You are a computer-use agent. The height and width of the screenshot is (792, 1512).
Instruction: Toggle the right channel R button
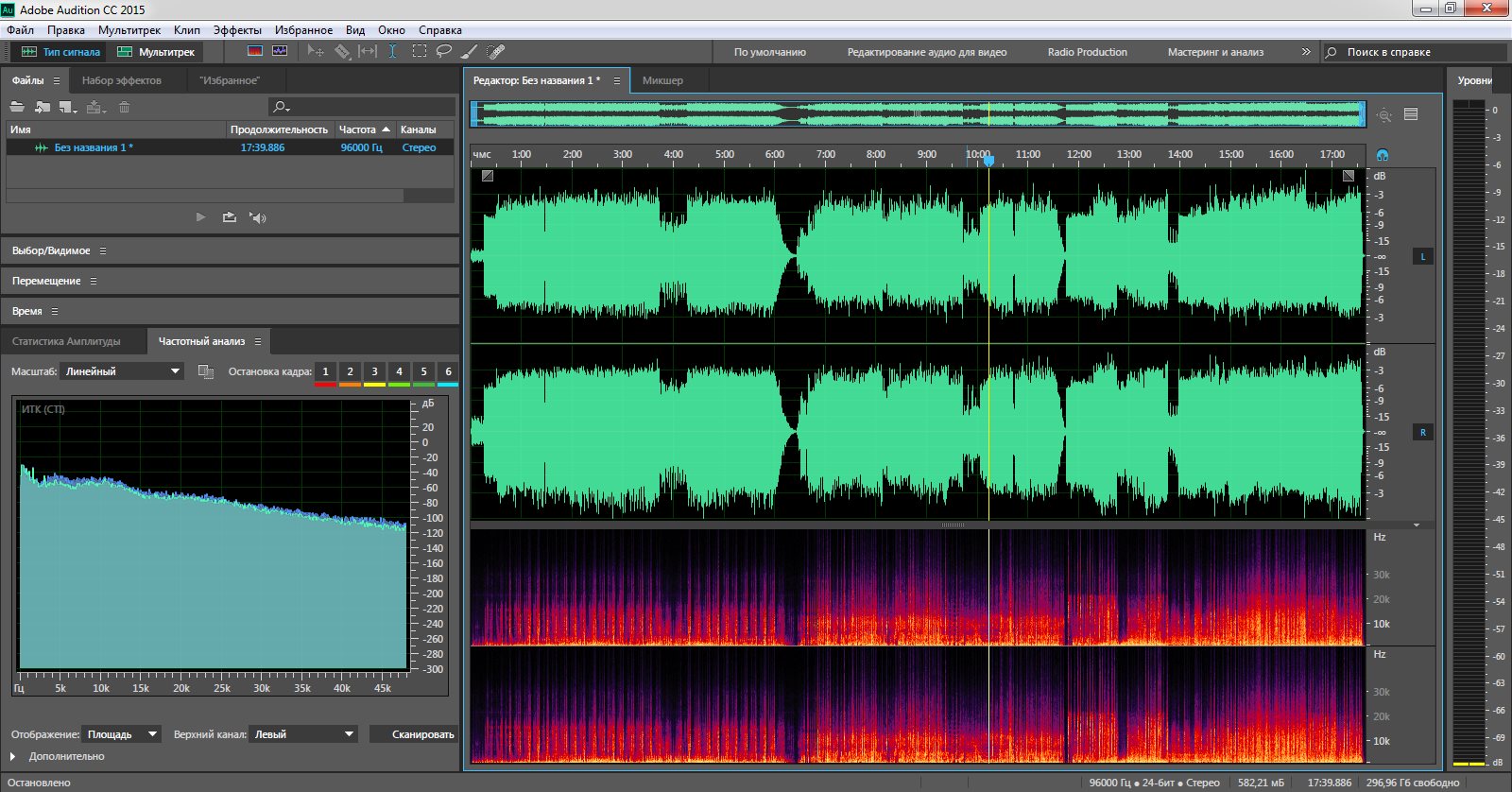point(1422,433)
